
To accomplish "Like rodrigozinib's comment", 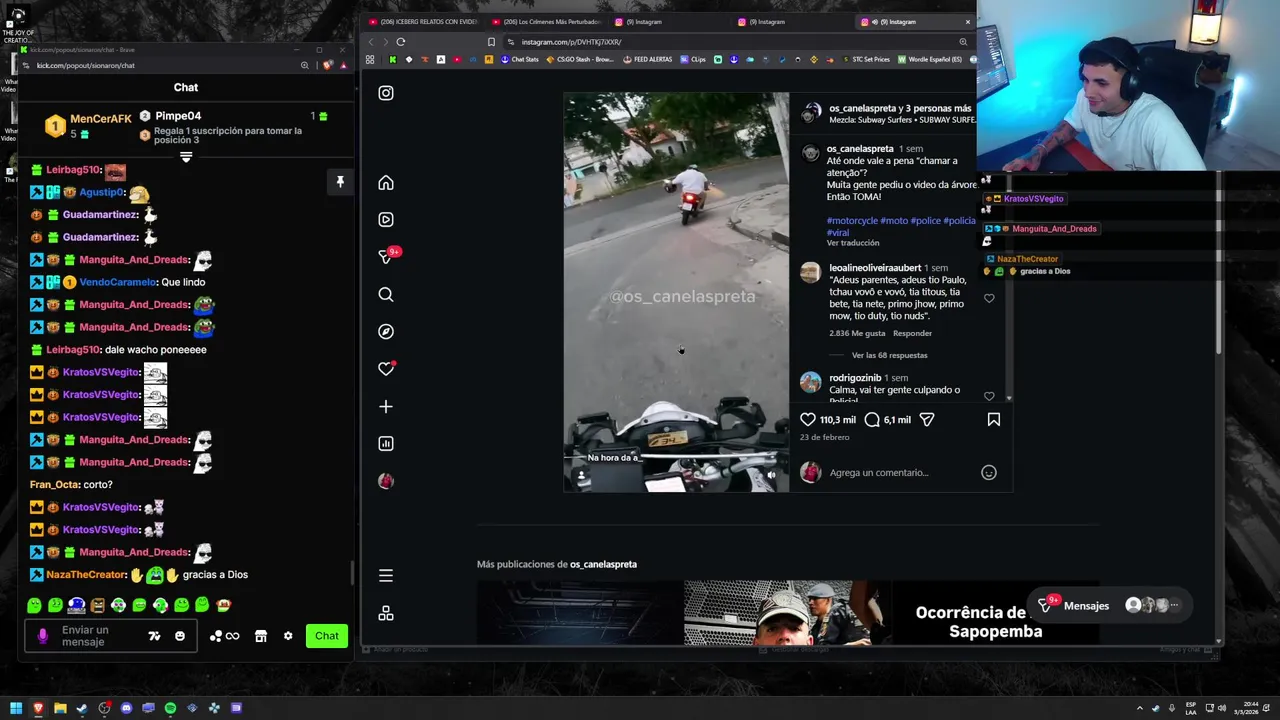I will tap(989, 396).
